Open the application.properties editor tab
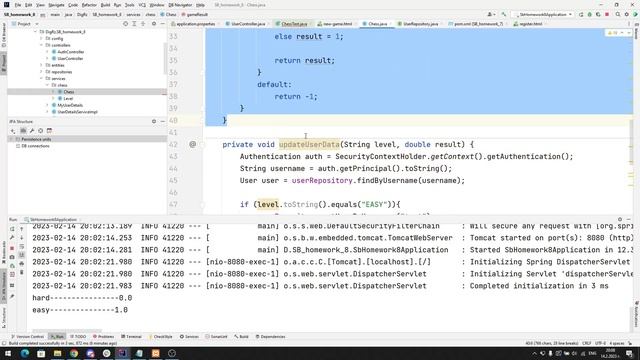 tap(196, 24)
